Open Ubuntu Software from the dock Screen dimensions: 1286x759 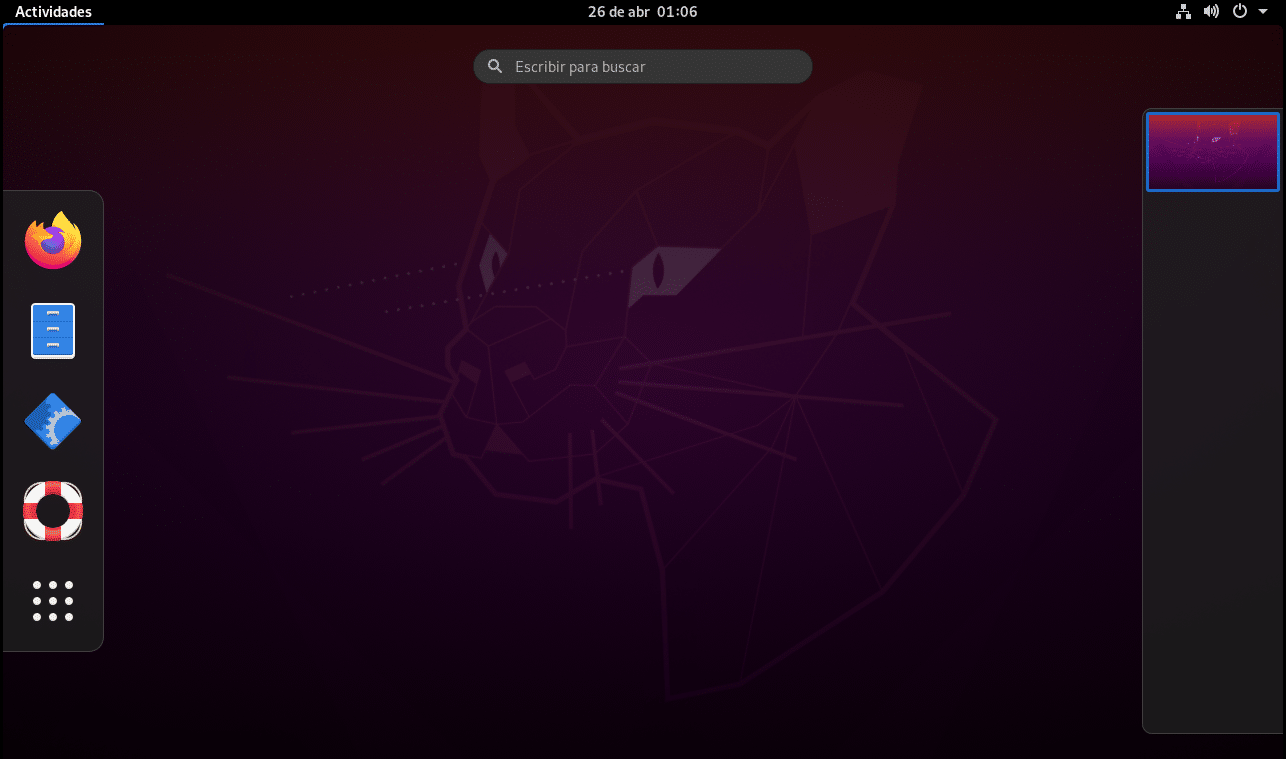coord(52,420)
